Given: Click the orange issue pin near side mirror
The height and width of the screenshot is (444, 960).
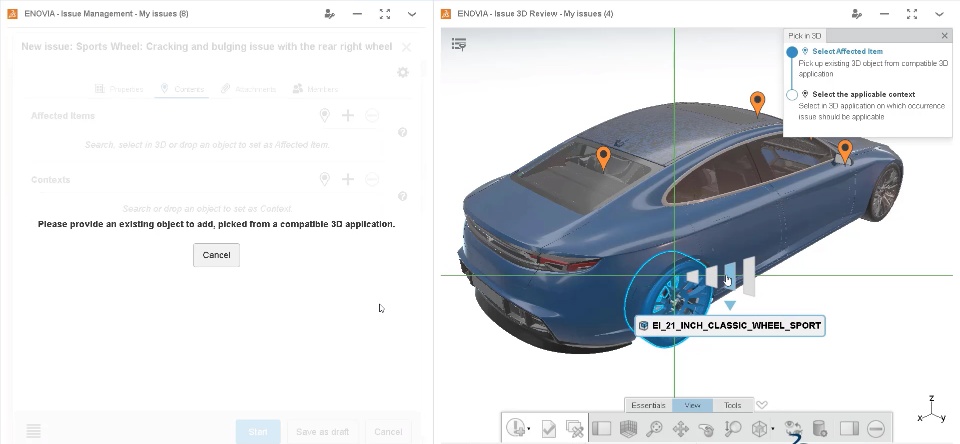Looking at the screenshot, I should [x=845, y=150].
